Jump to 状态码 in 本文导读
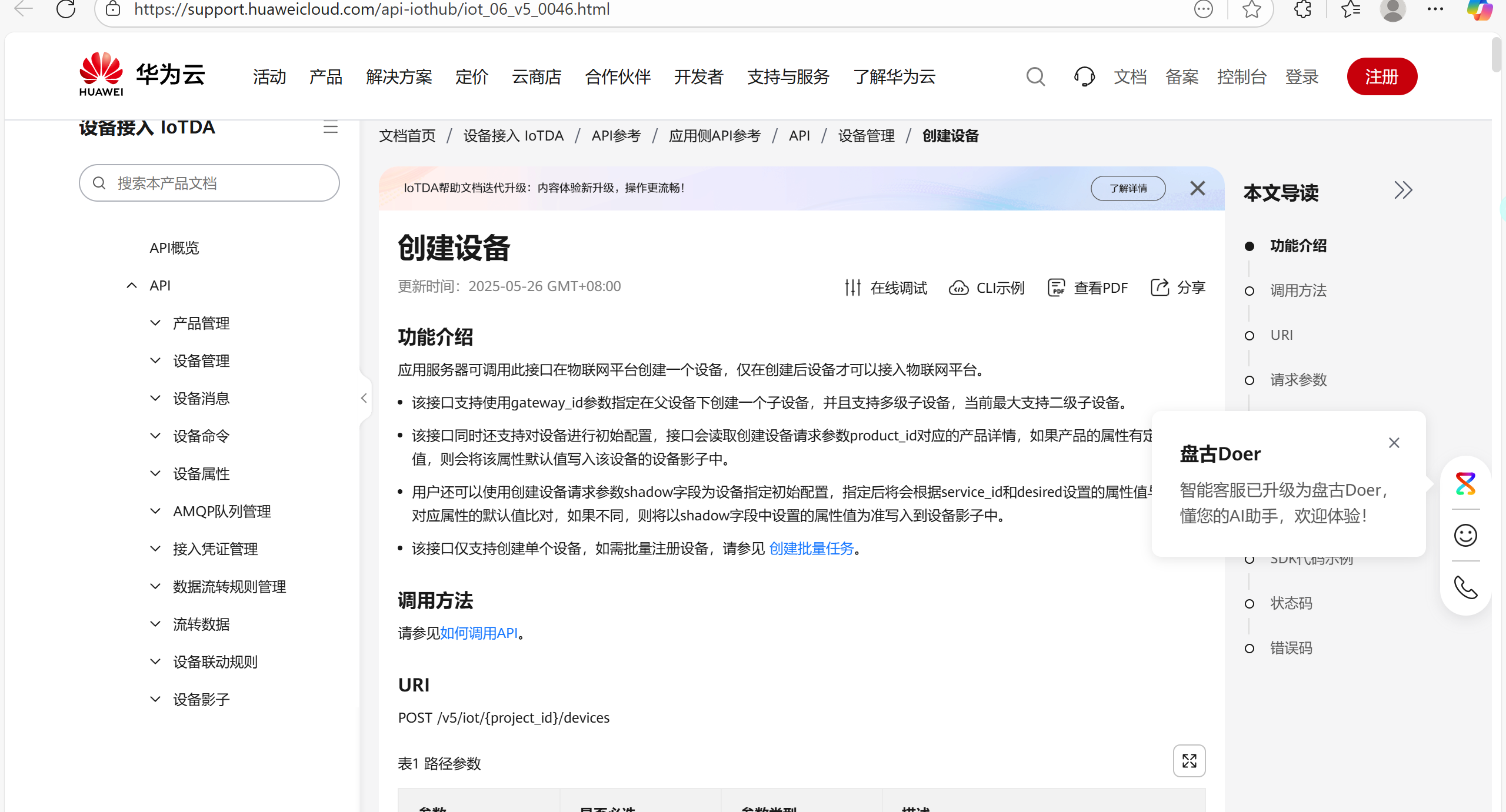 click(1291, 603)
